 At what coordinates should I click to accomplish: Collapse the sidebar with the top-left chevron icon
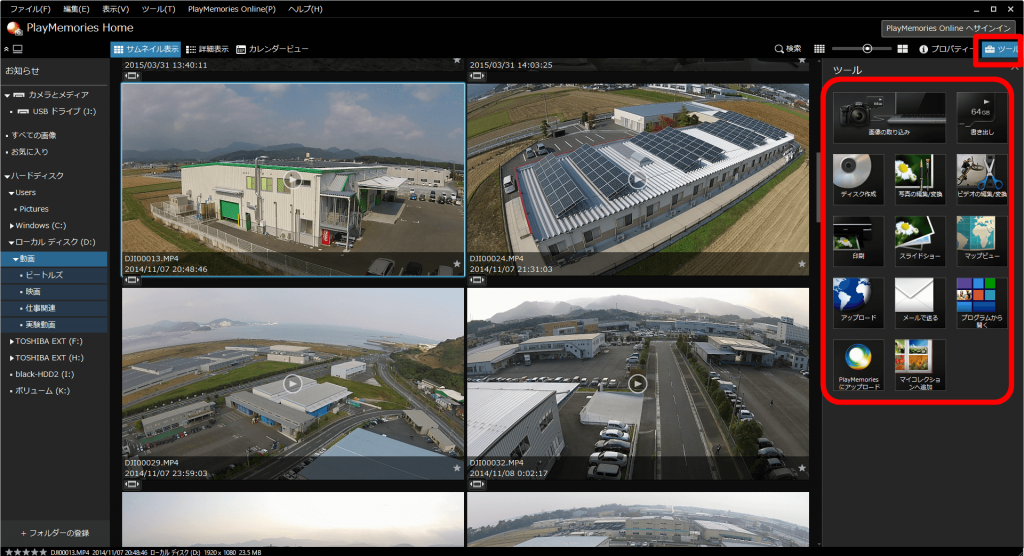tap(7, 49)
